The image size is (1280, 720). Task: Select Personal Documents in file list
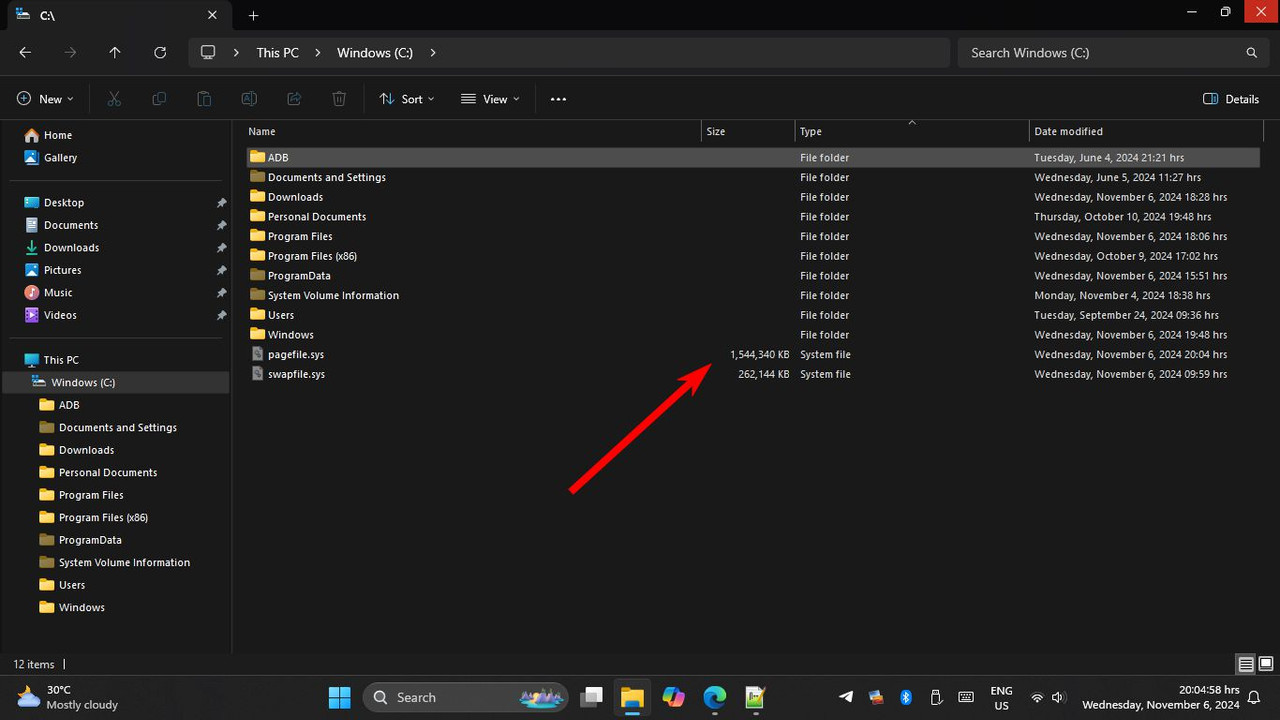(752, 217)
